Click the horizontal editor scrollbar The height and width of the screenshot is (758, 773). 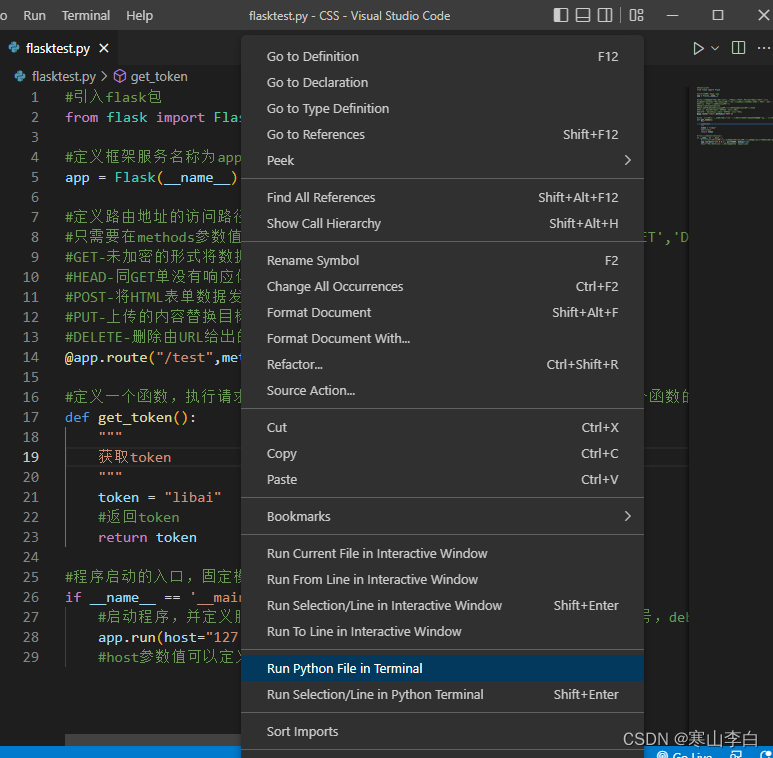(x=153, y=740)
